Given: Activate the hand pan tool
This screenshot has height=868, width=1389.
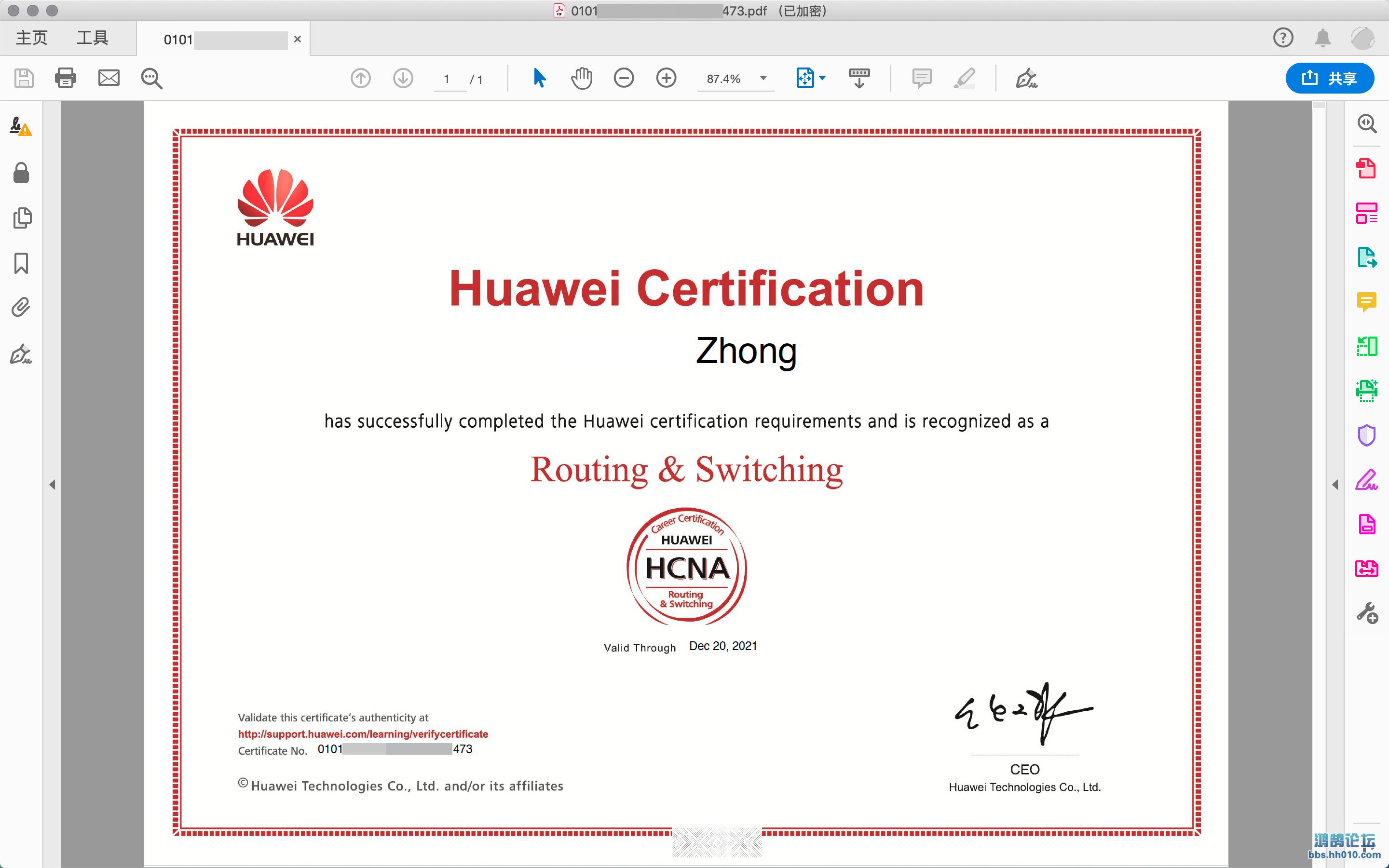Looking at the screenshot, I should (x=582, y=78).
